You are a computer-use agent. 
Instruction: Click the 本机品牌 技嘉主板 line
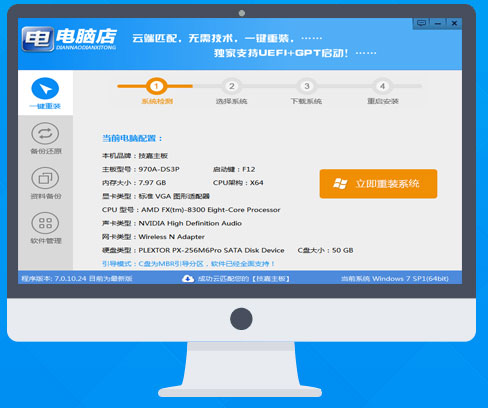(x=135, y=156)
